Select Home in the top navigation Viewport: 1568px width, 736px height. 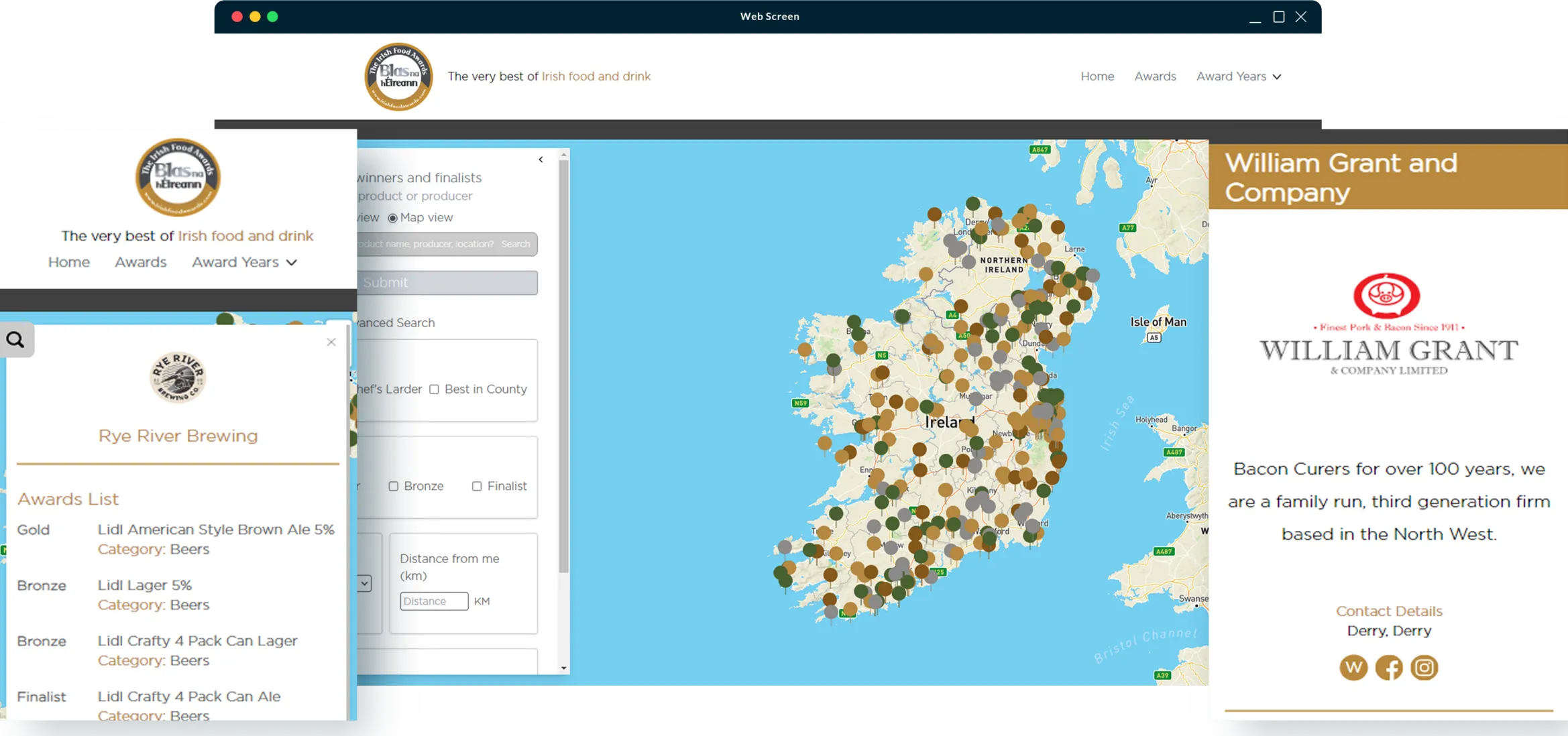[x=1097, y=76]
